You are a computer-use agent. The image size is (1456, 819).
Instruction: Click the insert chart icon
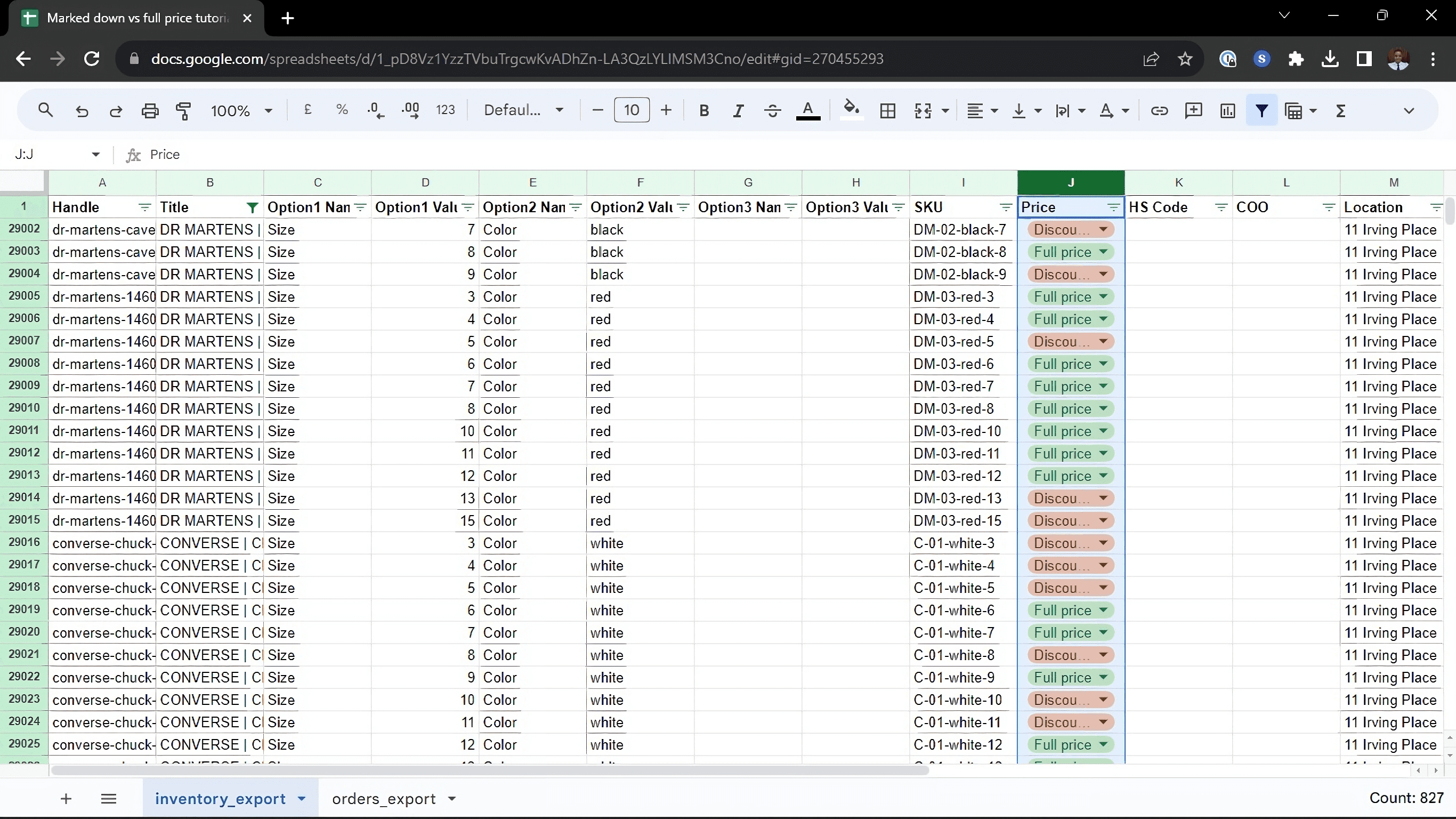tap(1227, 110)
